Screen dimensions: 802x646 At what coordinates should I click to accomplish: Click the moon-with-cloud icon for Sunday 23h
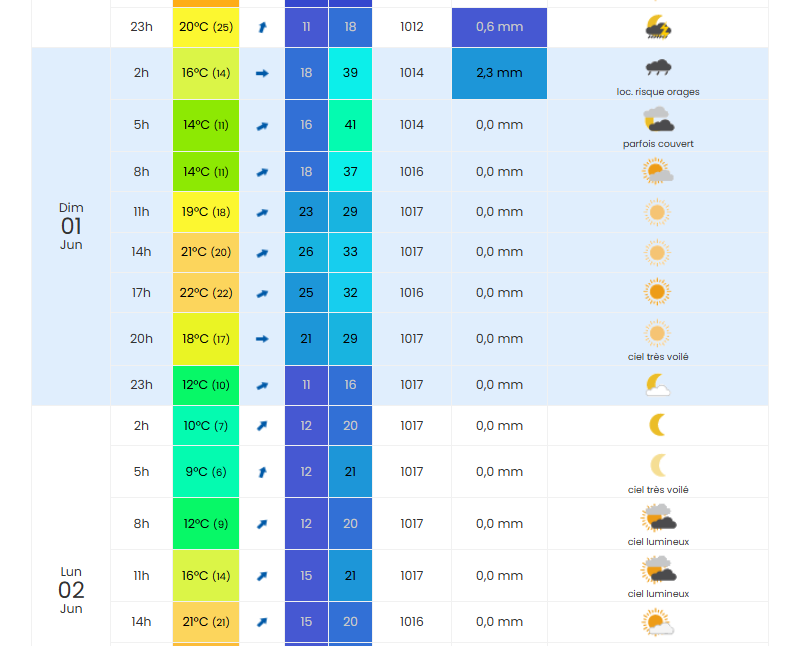(657, 384)
